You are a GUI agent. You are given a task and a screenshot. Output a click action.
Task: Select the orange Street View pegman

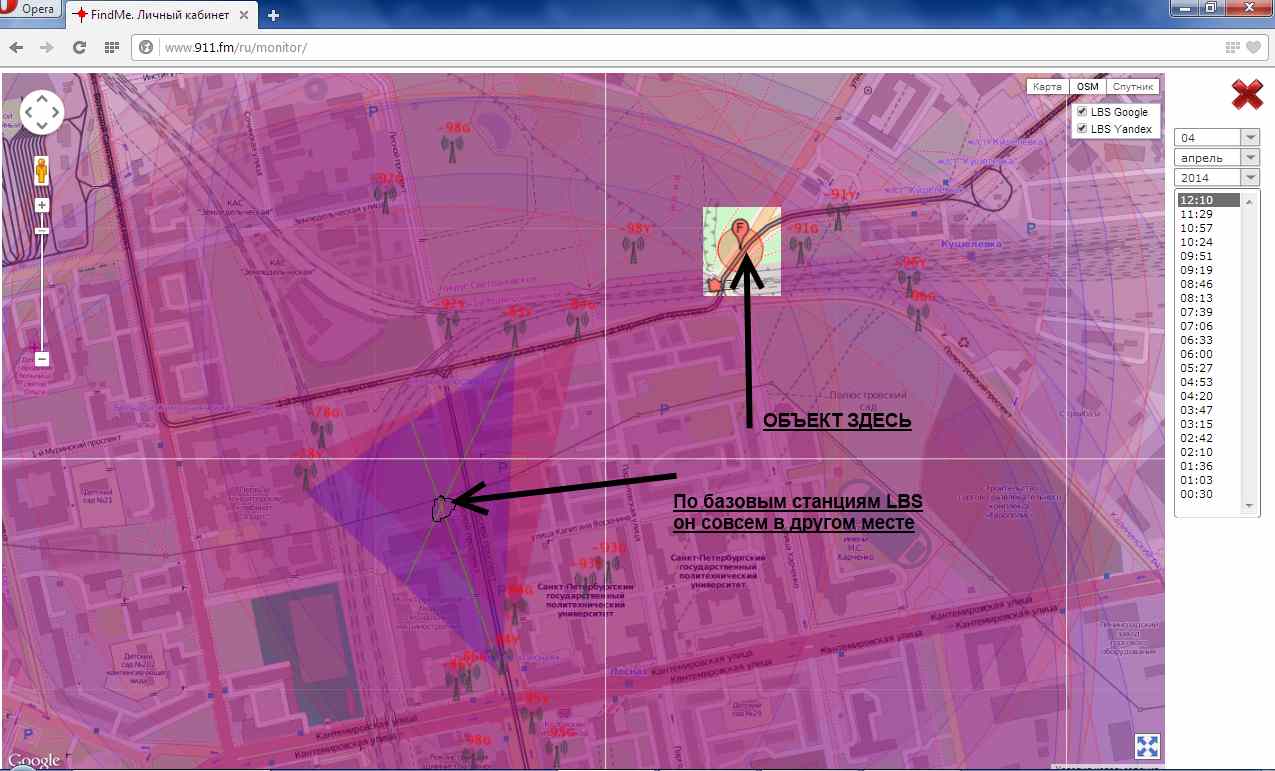pos(42,171)
